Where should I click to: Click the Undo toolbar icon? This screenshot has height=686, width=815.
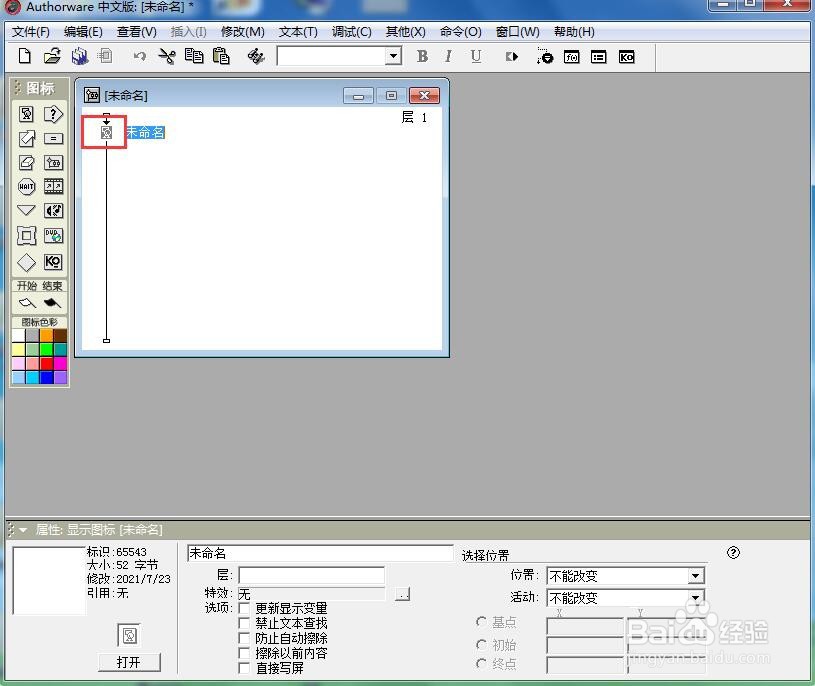pos(139,56)
